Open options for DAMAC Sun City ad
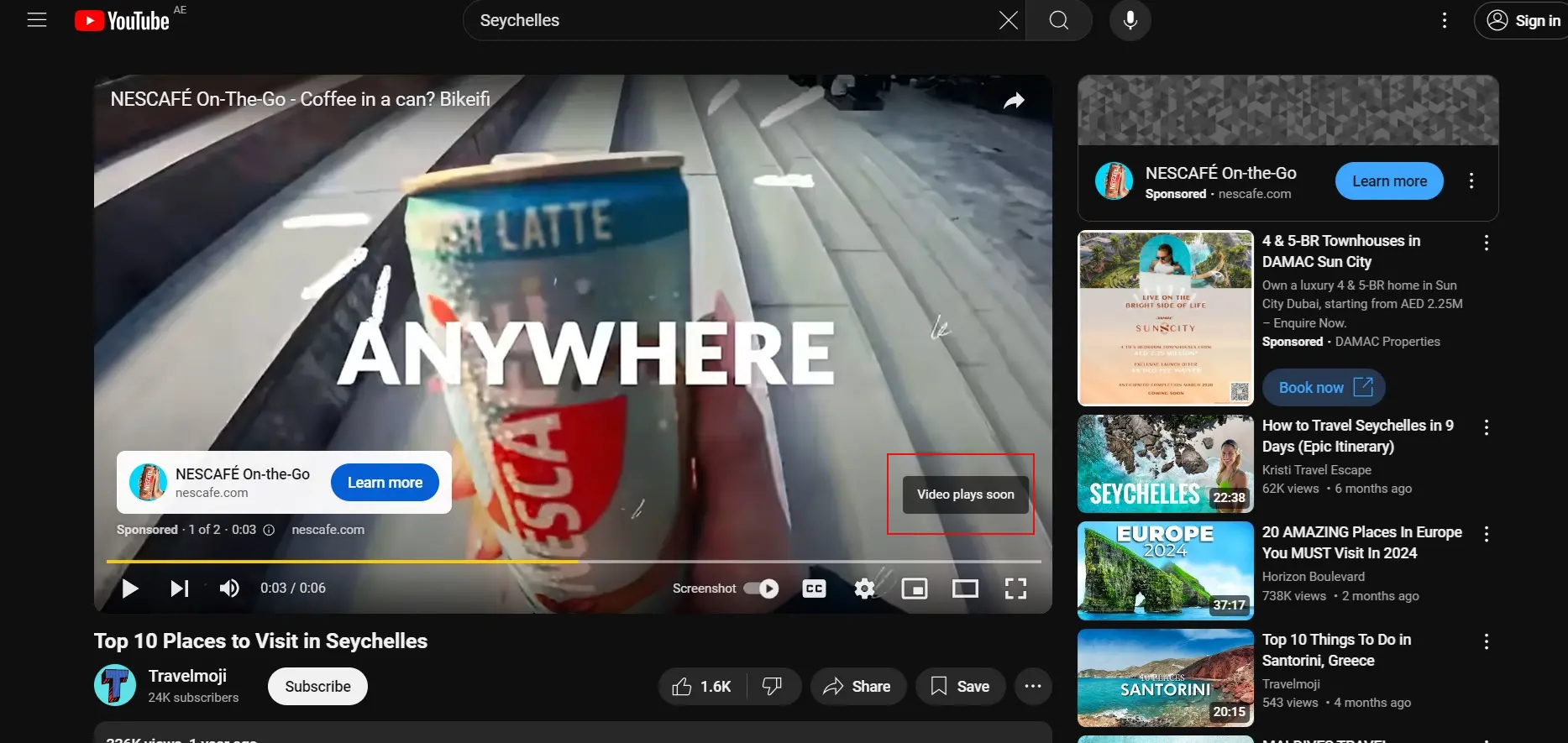 tap(1487, 243)
